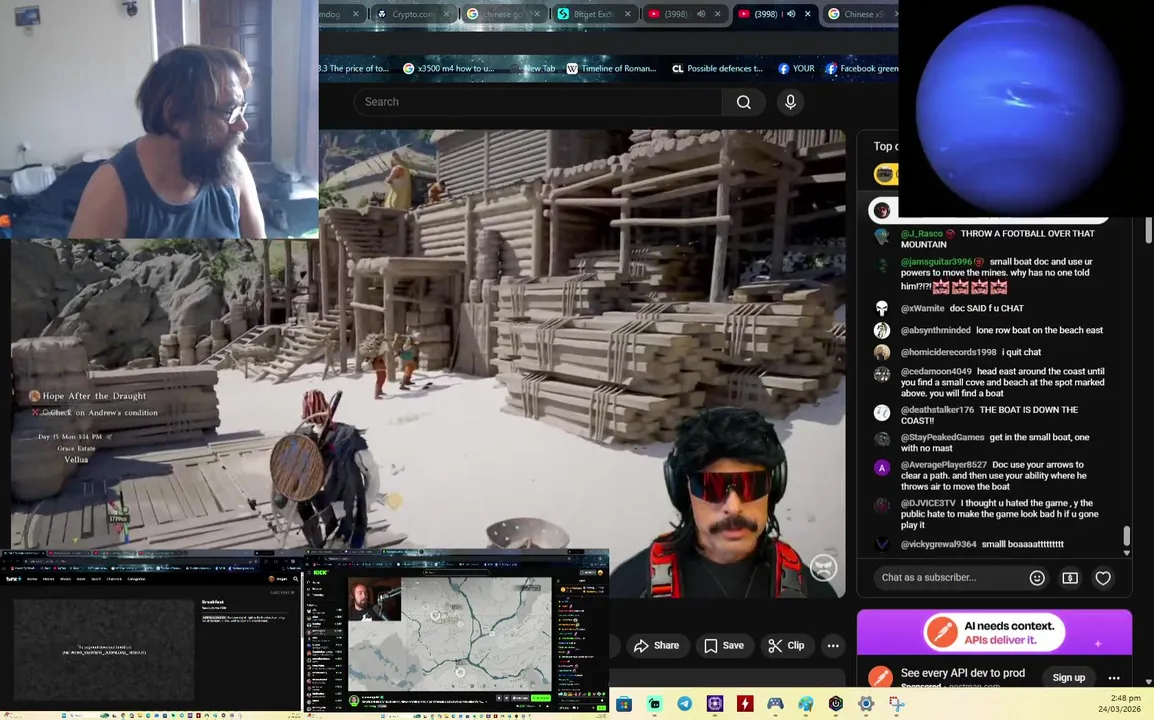
Task: Click the Kick stream window thumbnail map
Action: pos(450,634)
